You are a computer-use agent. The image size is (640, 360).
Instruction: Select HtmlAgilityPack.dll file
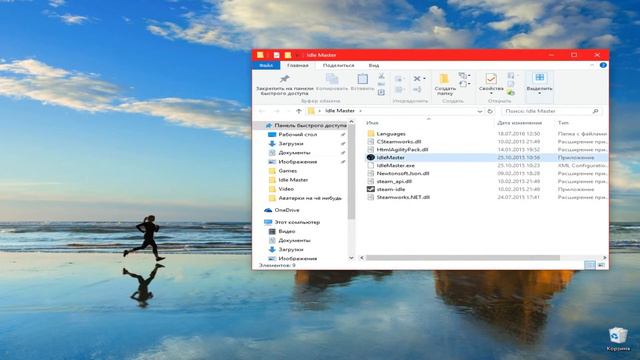coord(402,150)
